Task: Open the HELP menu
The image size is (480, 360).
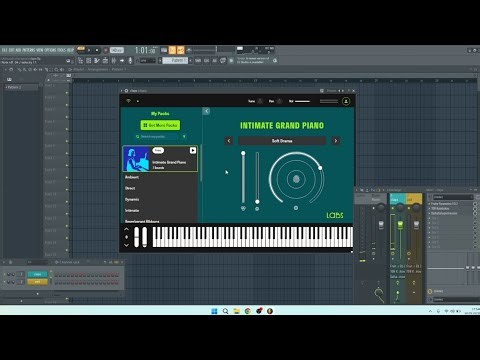Action: click(x=70, y=50)
